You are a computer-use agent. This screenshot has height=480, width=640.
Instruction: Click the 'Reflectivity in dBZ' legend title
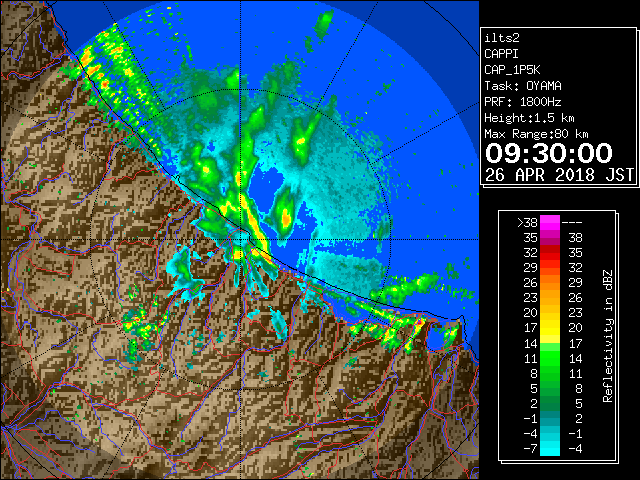[x=608, y=336]
